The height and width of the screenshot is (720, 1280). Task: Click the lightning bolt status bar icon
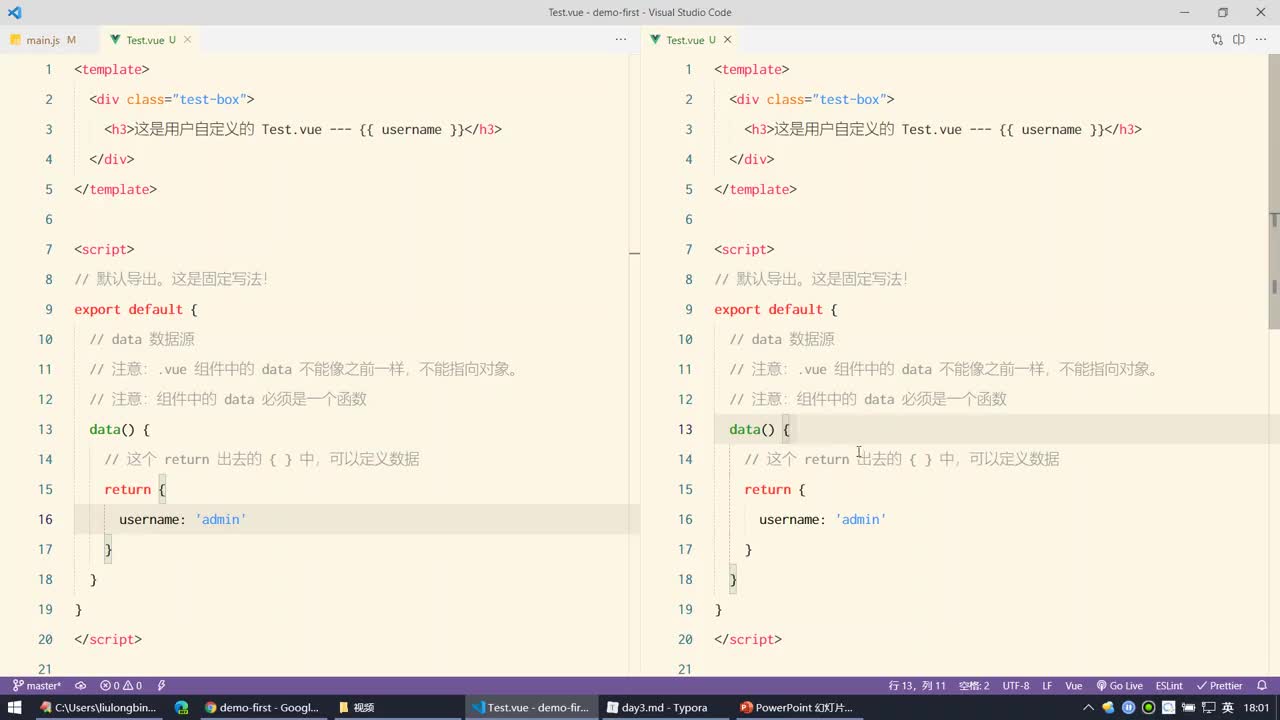pyautogui.click(x=161, y=686)
